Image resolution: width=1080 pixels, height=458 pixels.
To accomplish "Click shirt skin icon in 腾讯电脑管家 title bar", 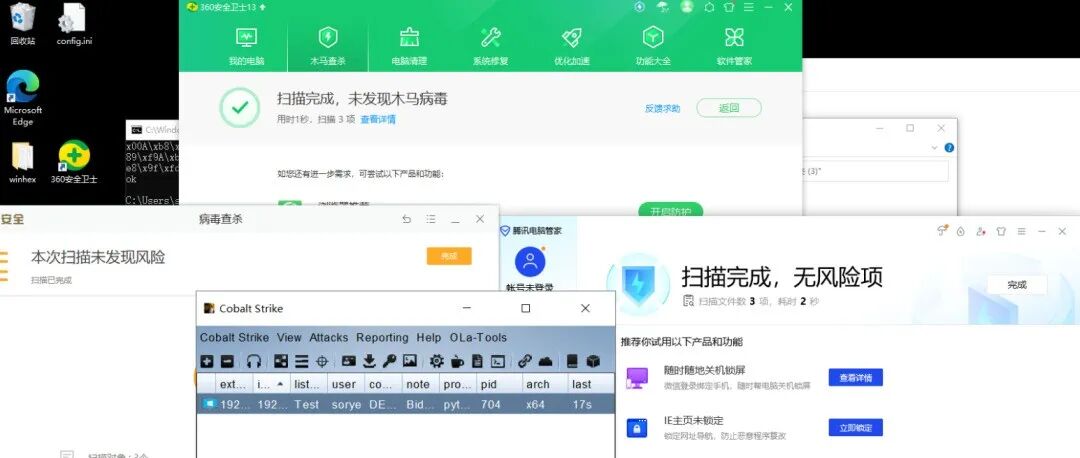I will tap(1001, 231).
